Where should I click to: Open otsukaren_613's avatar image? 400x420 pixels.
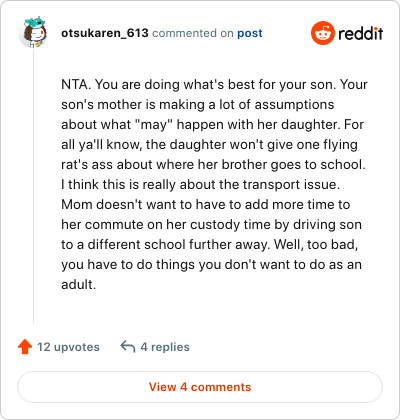click(33, 32)
